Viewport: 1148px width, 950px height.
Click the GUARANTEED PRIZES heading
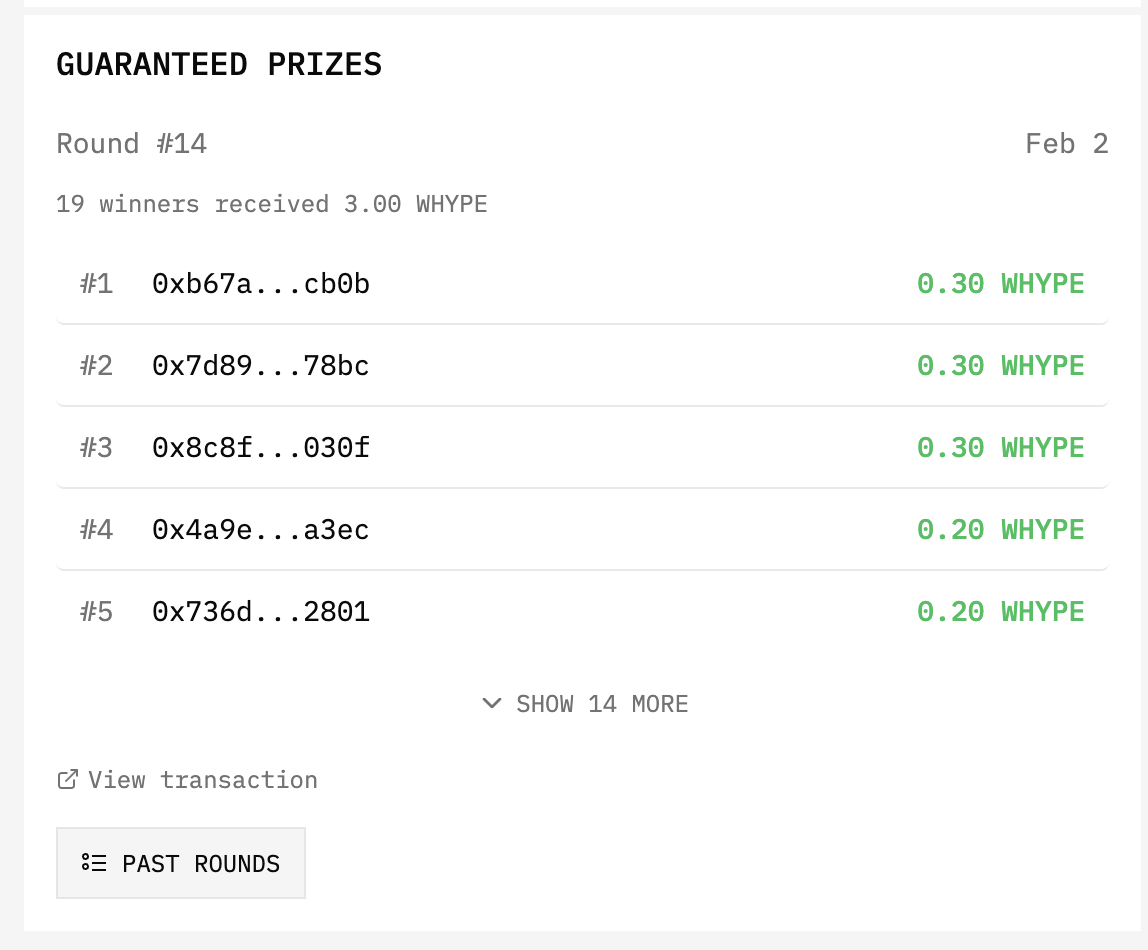tap(219, 65)
